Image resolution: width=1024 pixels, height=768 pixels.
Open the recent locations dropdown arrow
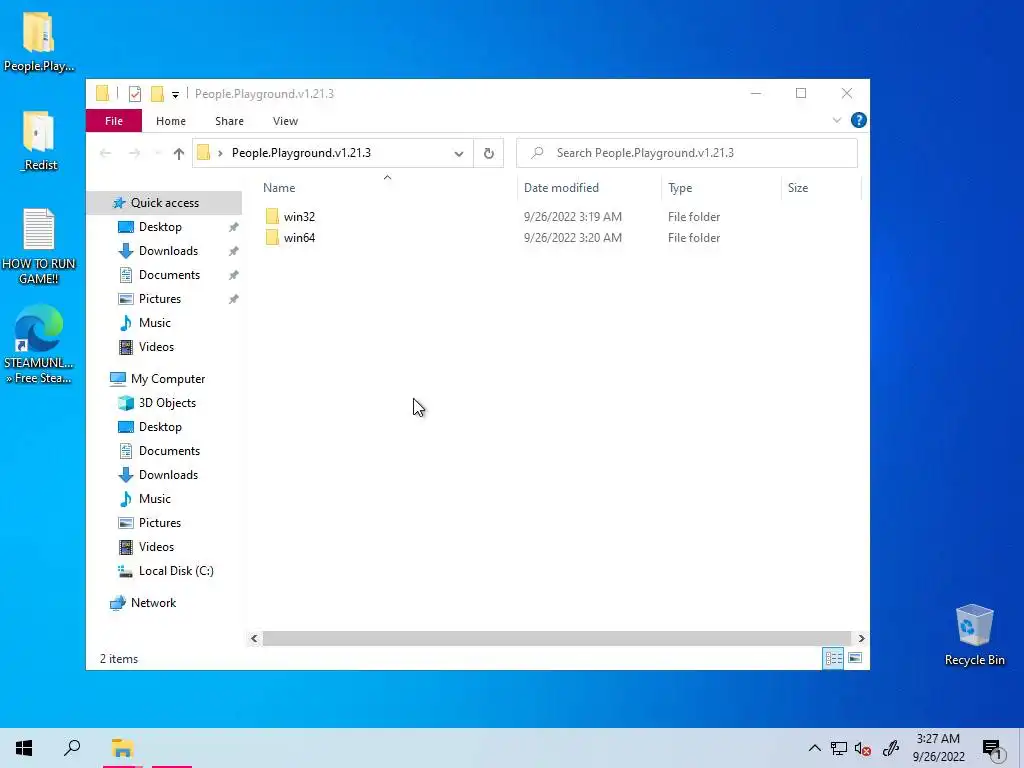pos(157,153)
